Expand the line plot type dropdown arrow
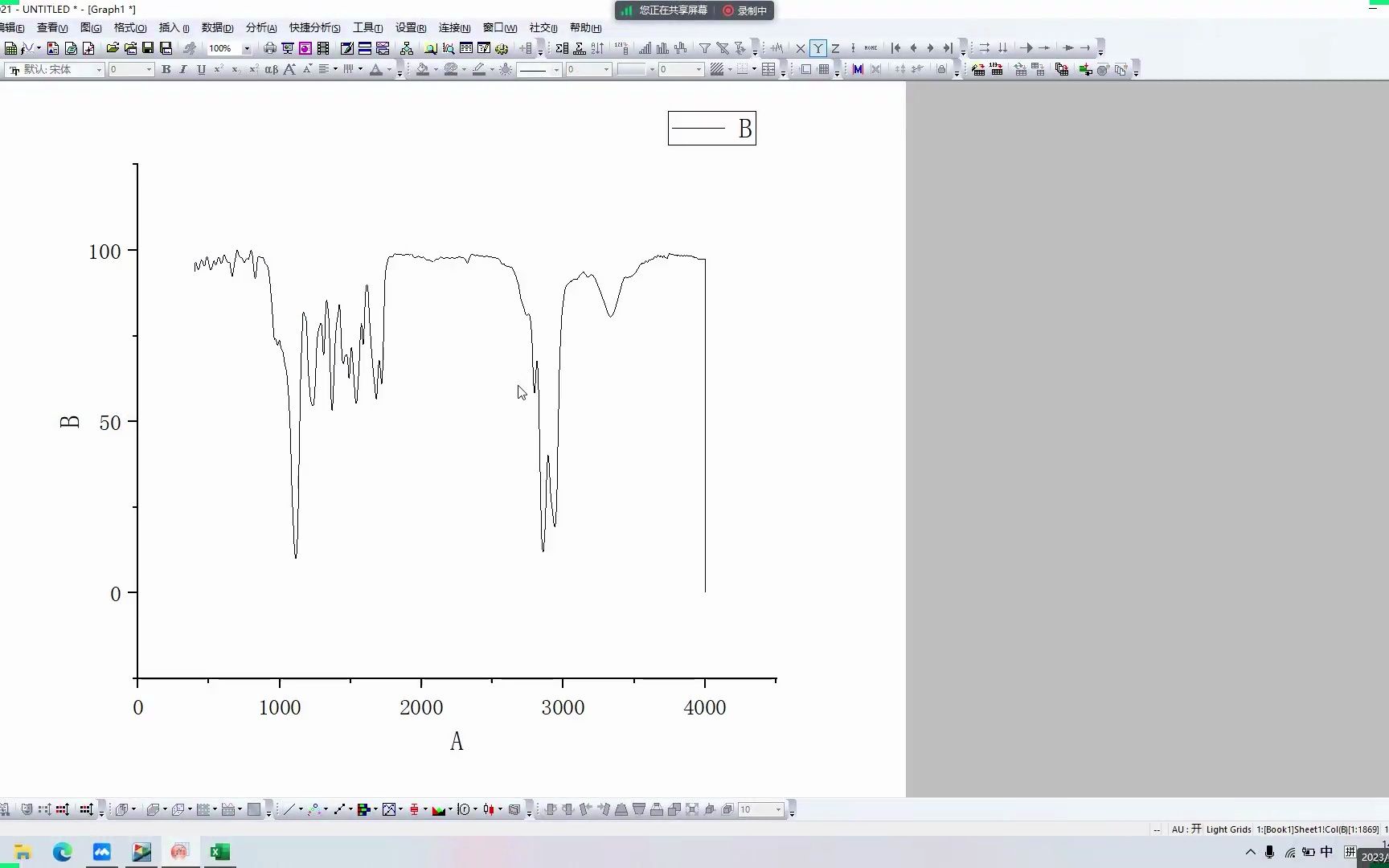The width and height of the screenshot is (1389, 868). (x=301, y=809)
